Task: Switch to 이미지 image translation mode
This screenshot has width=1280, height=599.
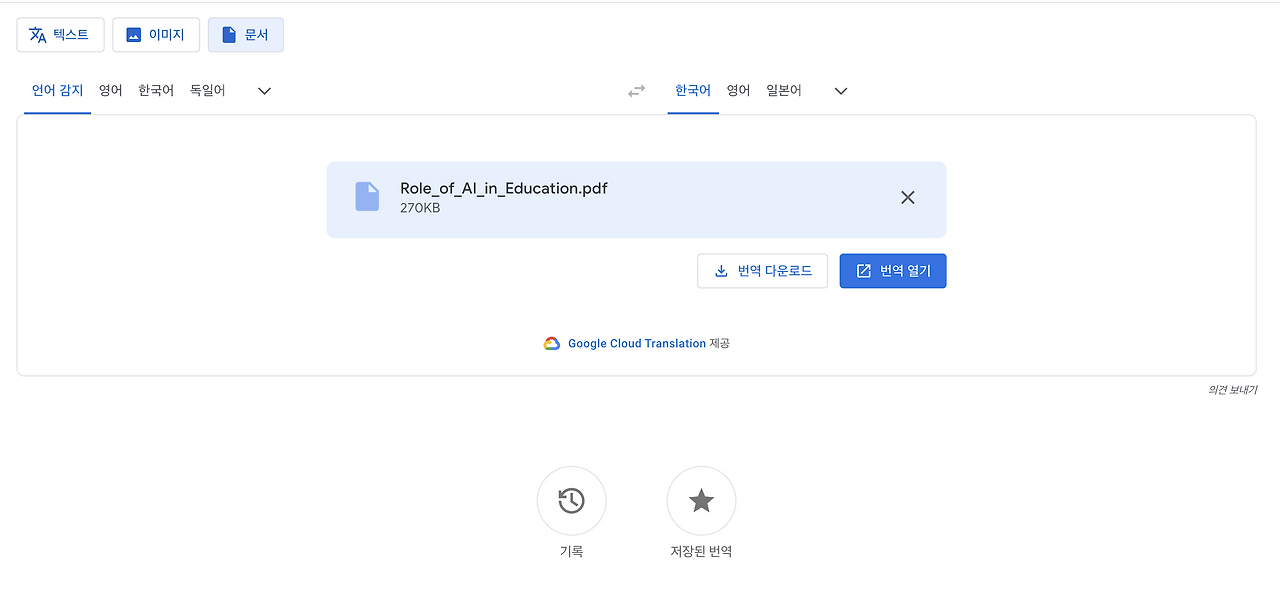Action: coord(134,34)
